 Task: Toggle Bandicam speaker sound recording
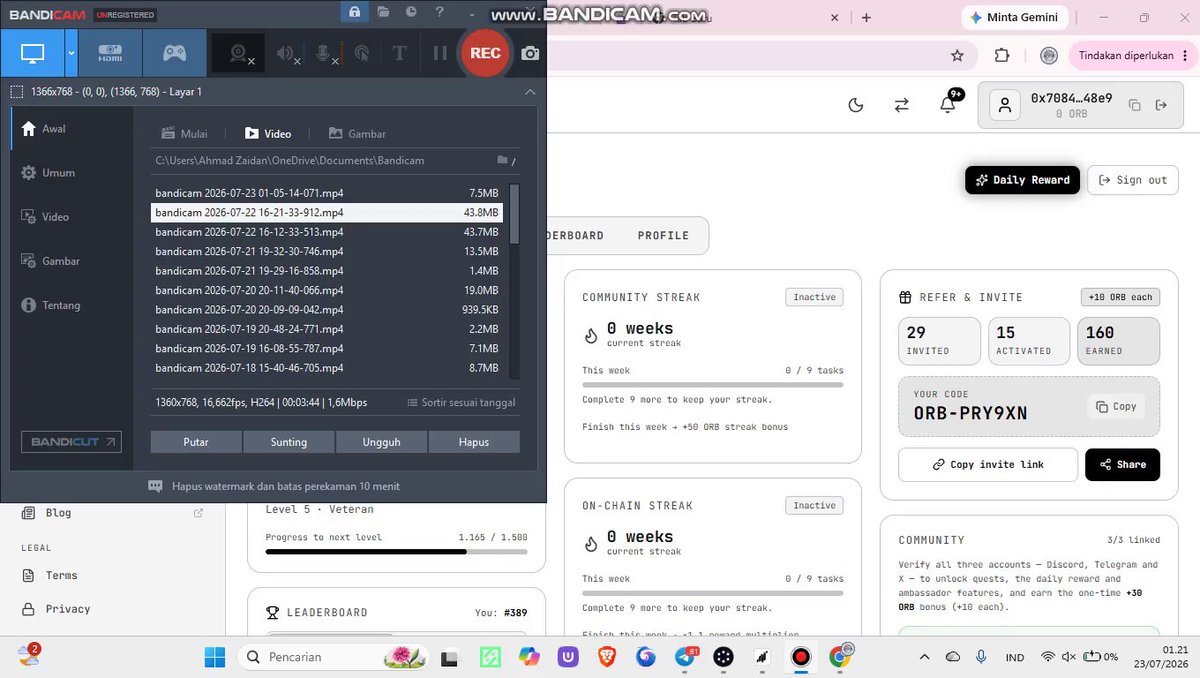coord(287,54)
